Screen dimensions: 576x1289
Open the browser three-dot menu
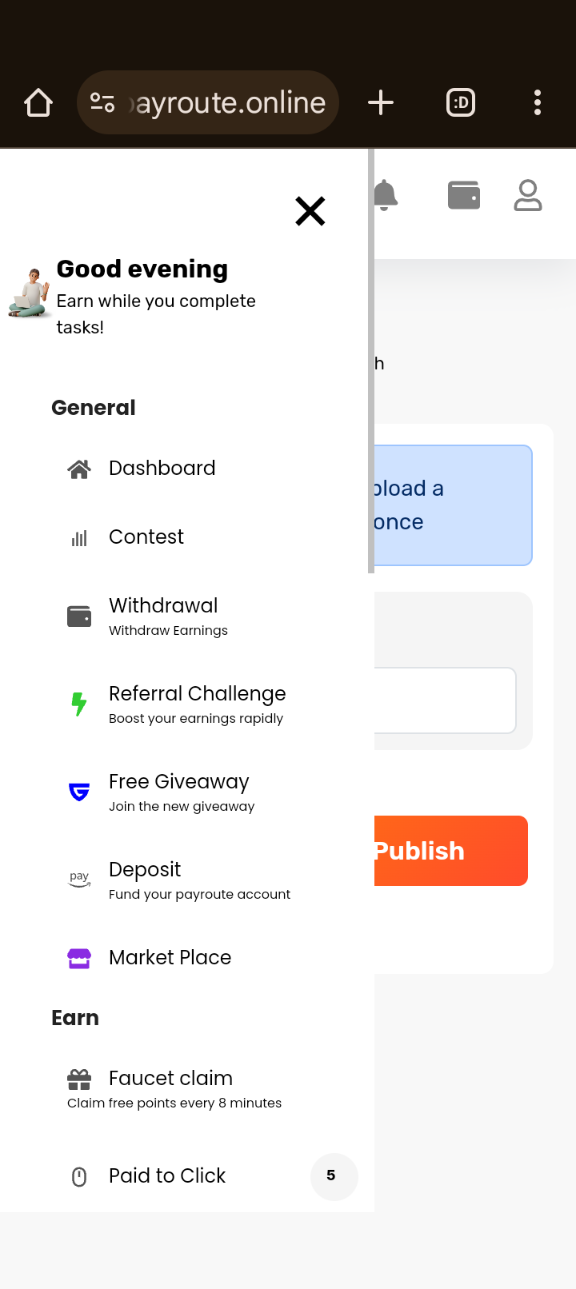[x=538, y=102]
